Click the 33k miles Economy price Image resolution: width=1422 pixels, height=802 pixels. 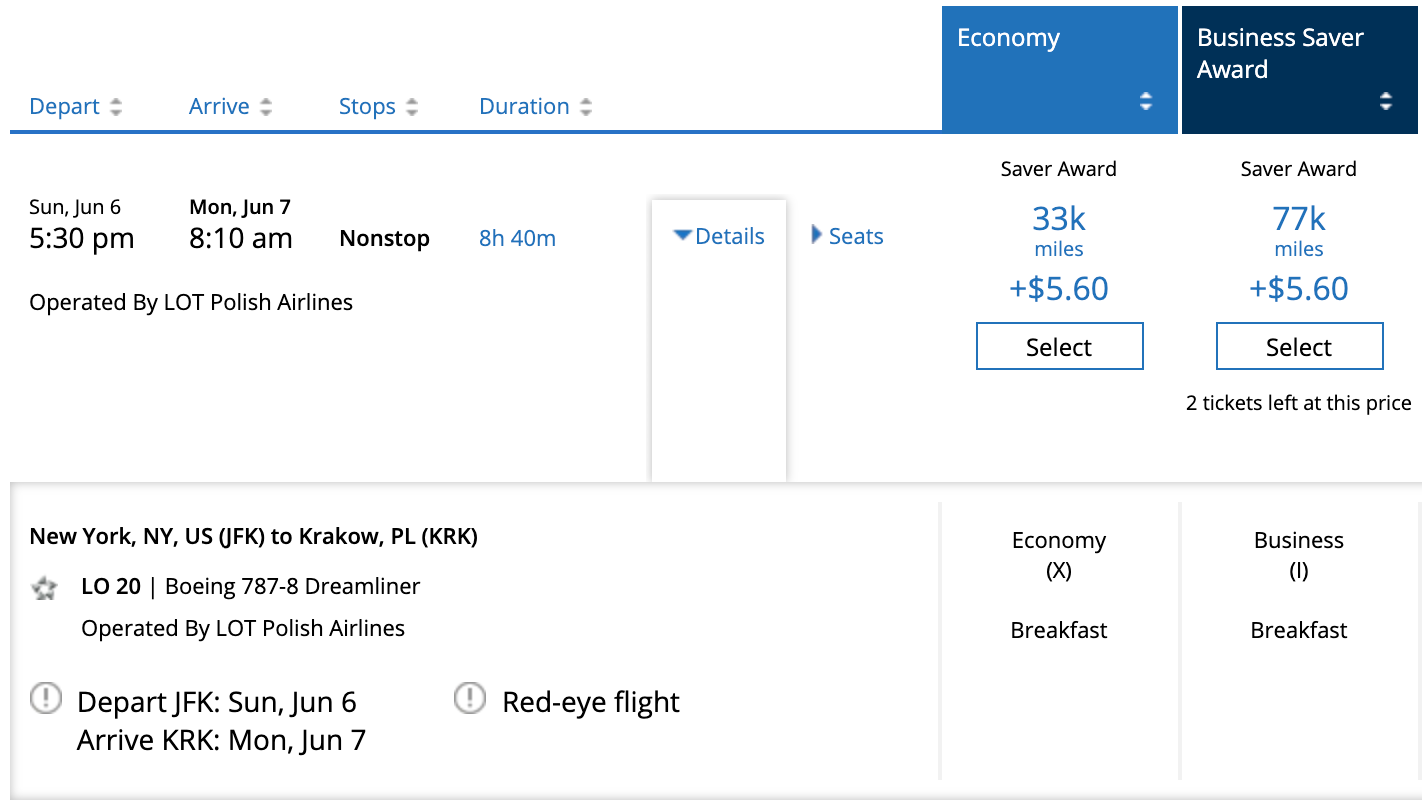click(x=1059, y=219)
